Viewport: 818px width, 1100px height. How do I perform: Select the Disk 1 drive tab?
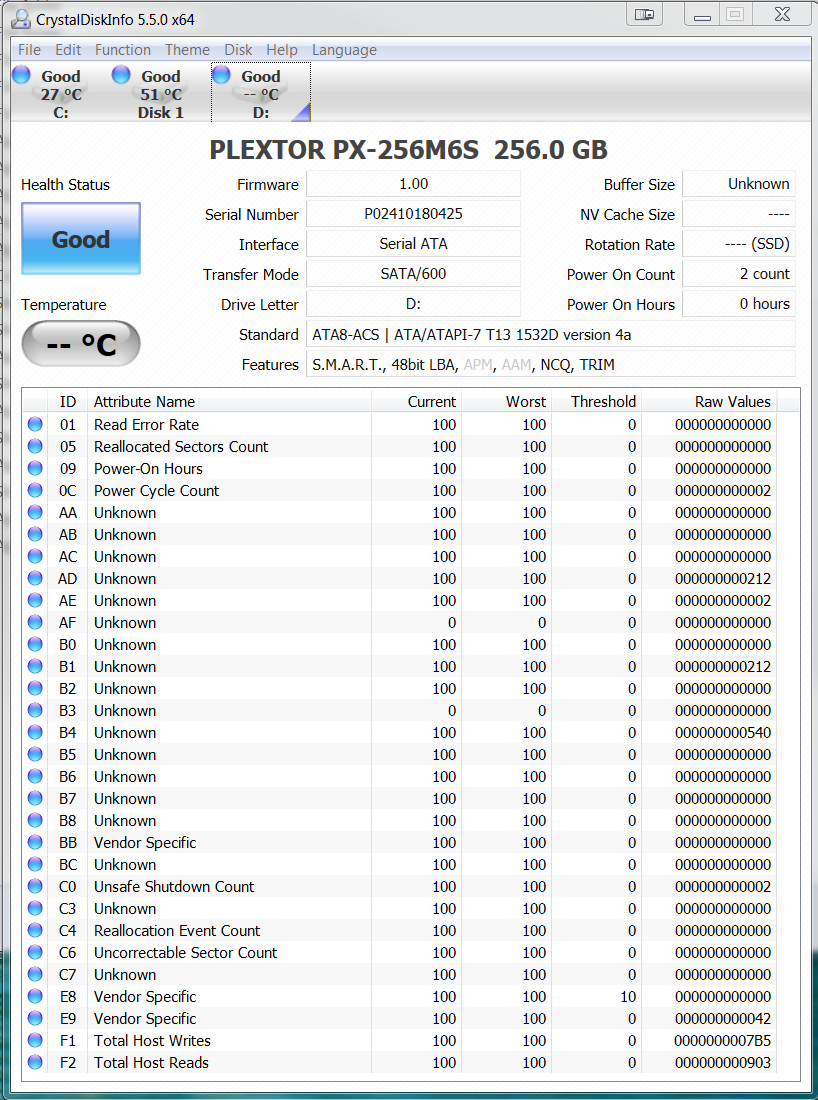(160, 93)
